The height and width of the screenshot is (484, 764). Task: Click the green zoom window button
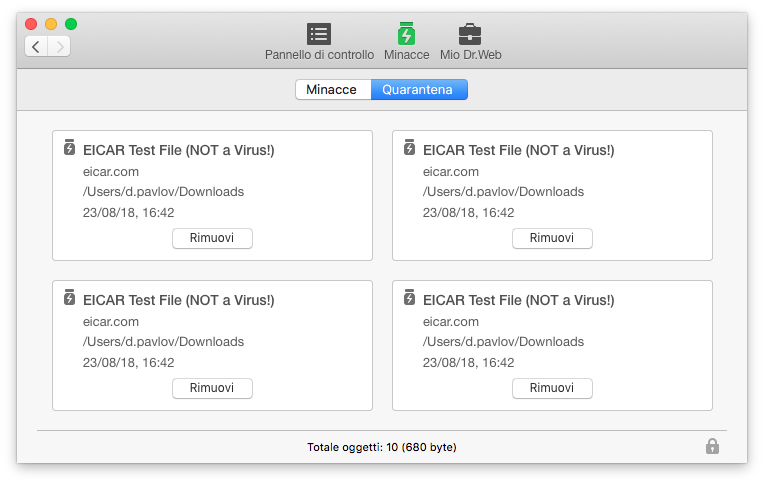(x=71, y=24)
